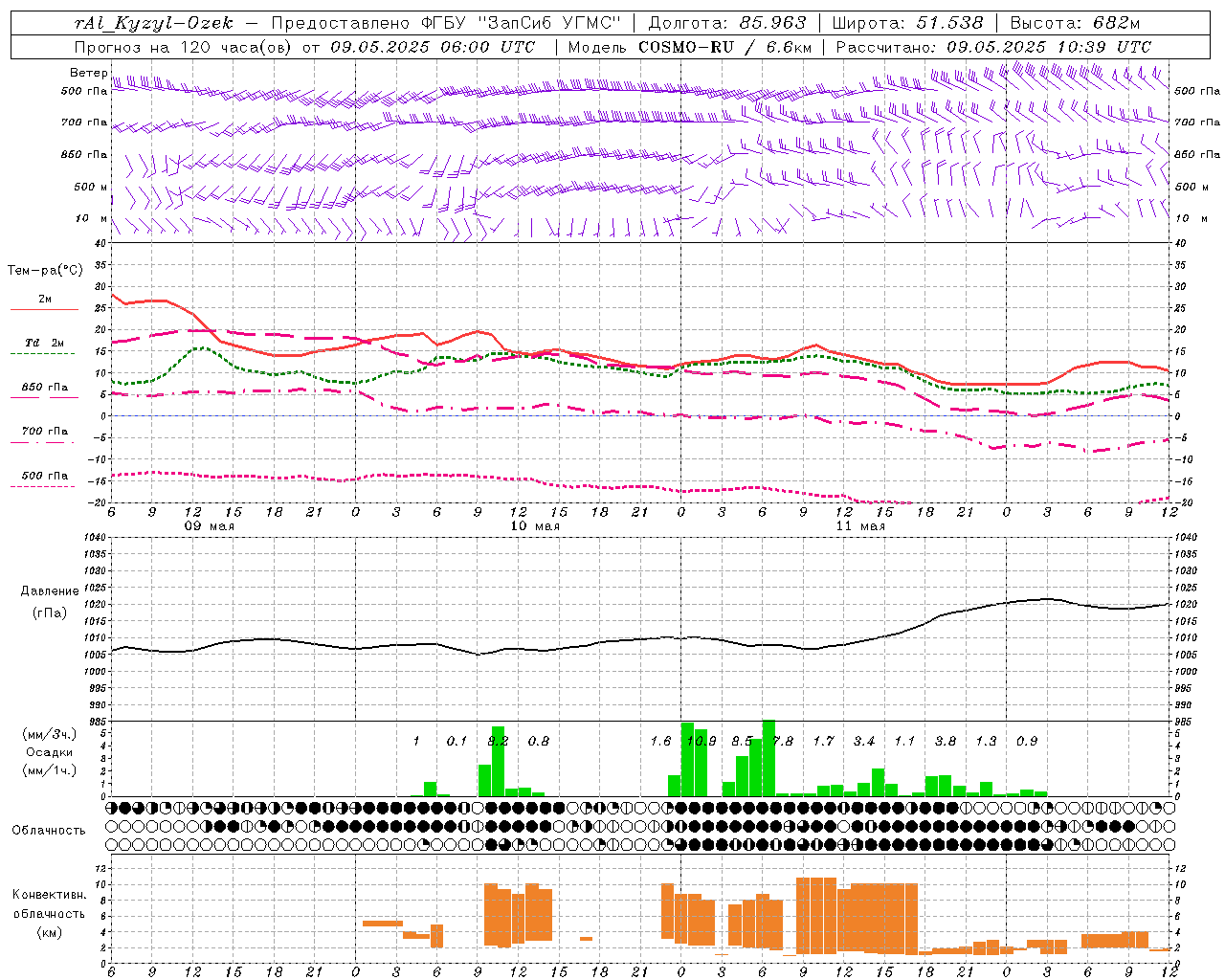
Task: Click the station title rAl_Kyzyl-Ozek
Action: [153, 23]
